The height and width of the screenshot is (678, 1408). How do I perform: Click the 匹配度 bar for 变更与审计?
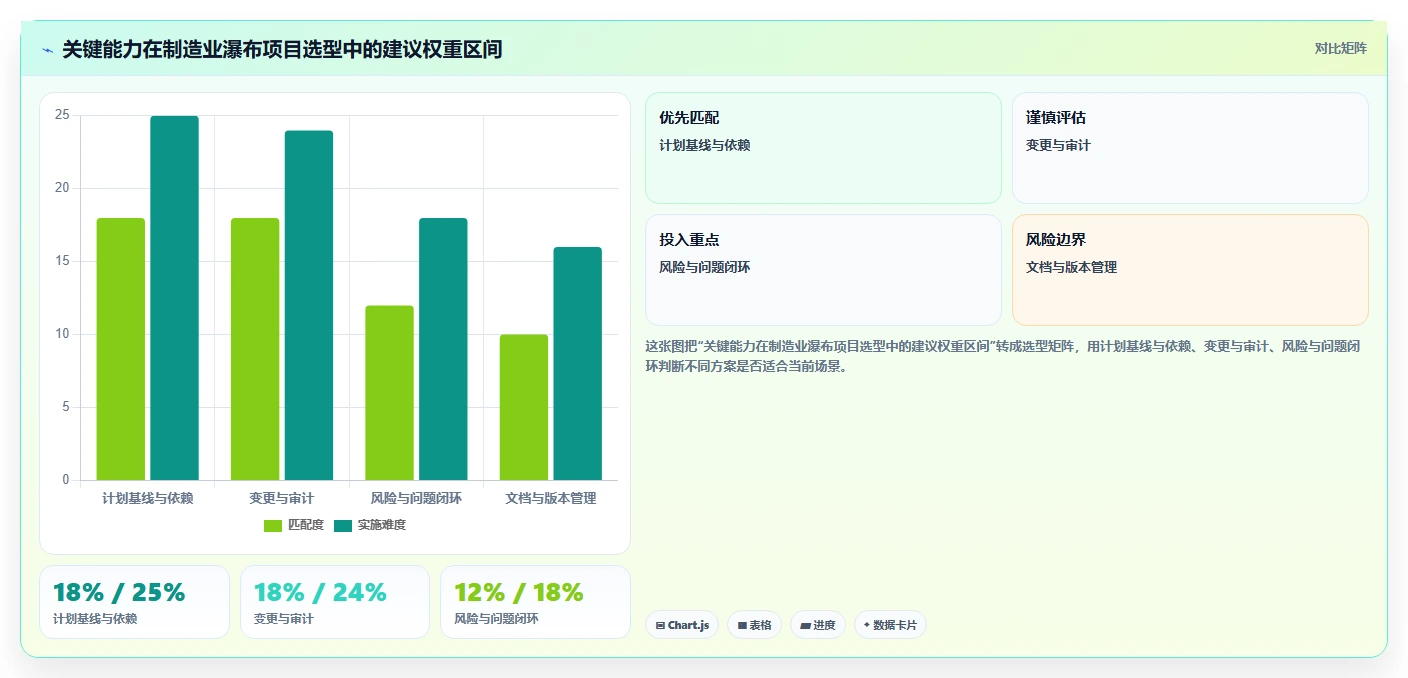point(255,349)
